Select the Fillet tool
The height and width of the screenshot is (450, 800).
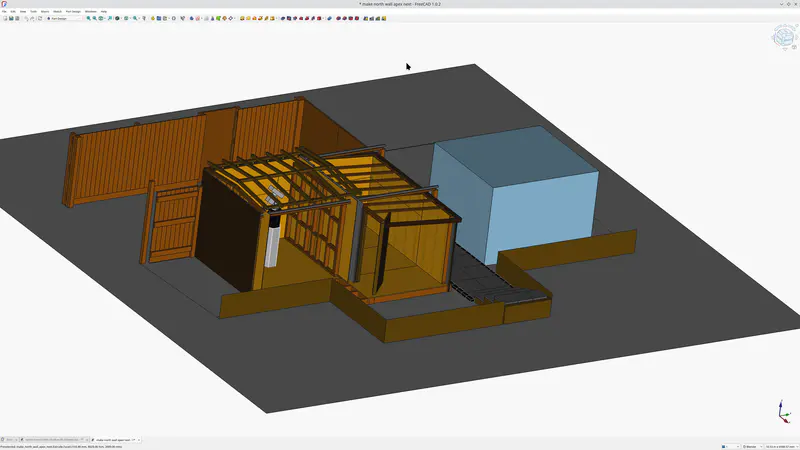(338, 18)
